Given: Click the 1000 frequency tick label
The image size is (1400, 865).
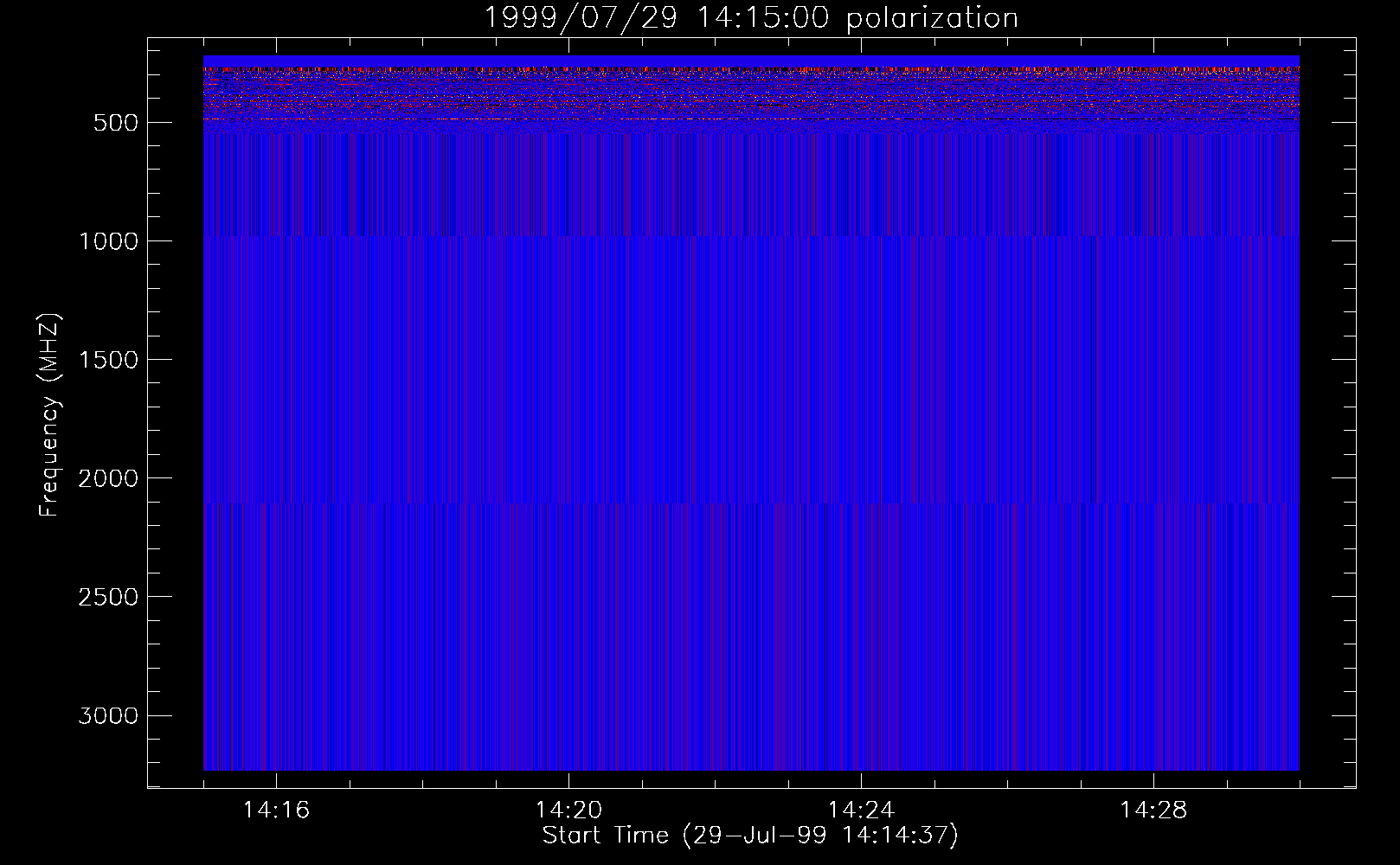Looking at the screenshot, I should tap(108, 241).
